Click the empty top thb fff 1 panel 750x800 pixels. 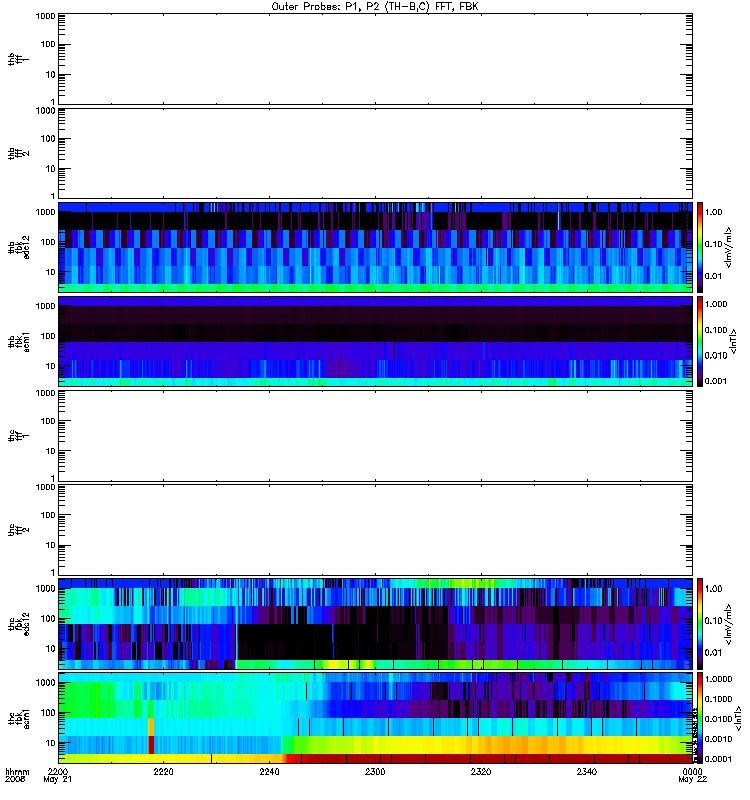pyautogui.click(x=375, y=59)
